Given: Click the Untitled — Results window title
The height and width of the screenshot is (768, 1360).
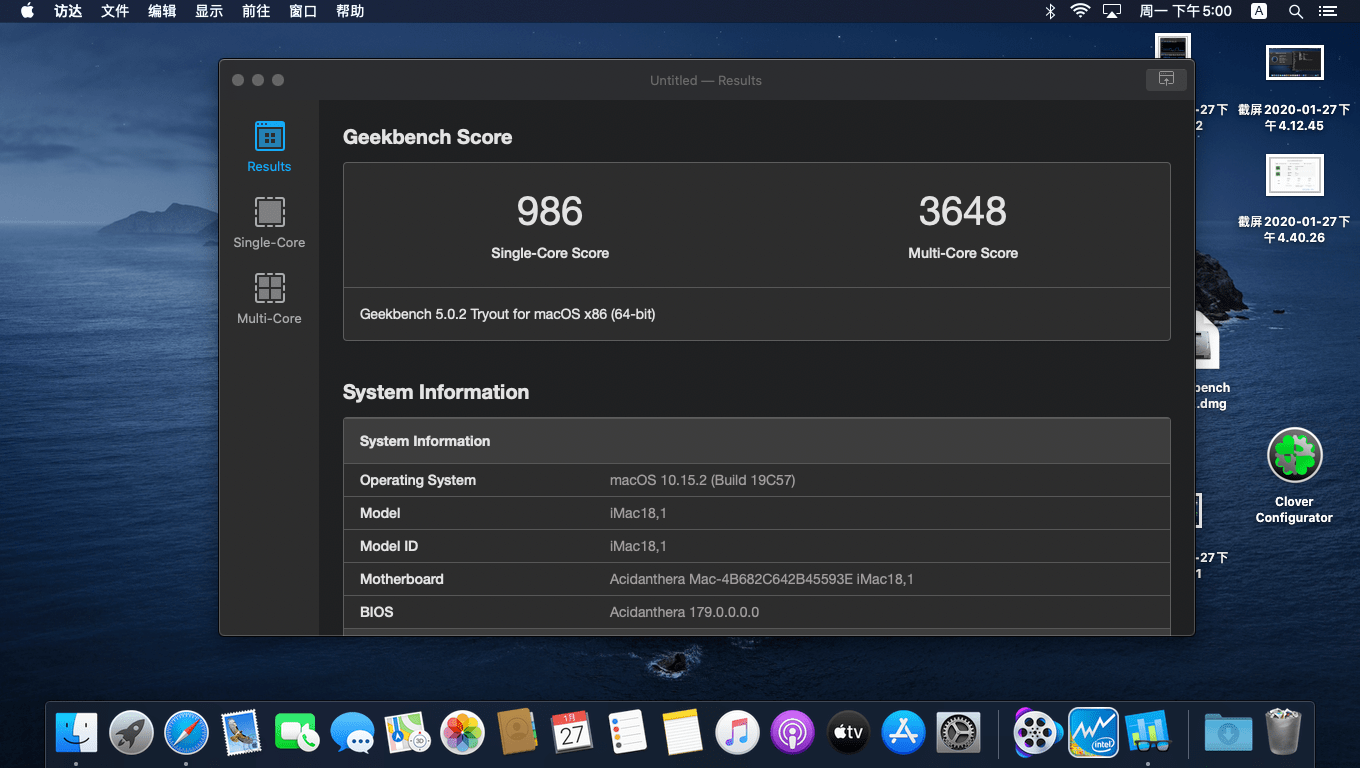Looking at the screenshot, I should pos(706,80).
